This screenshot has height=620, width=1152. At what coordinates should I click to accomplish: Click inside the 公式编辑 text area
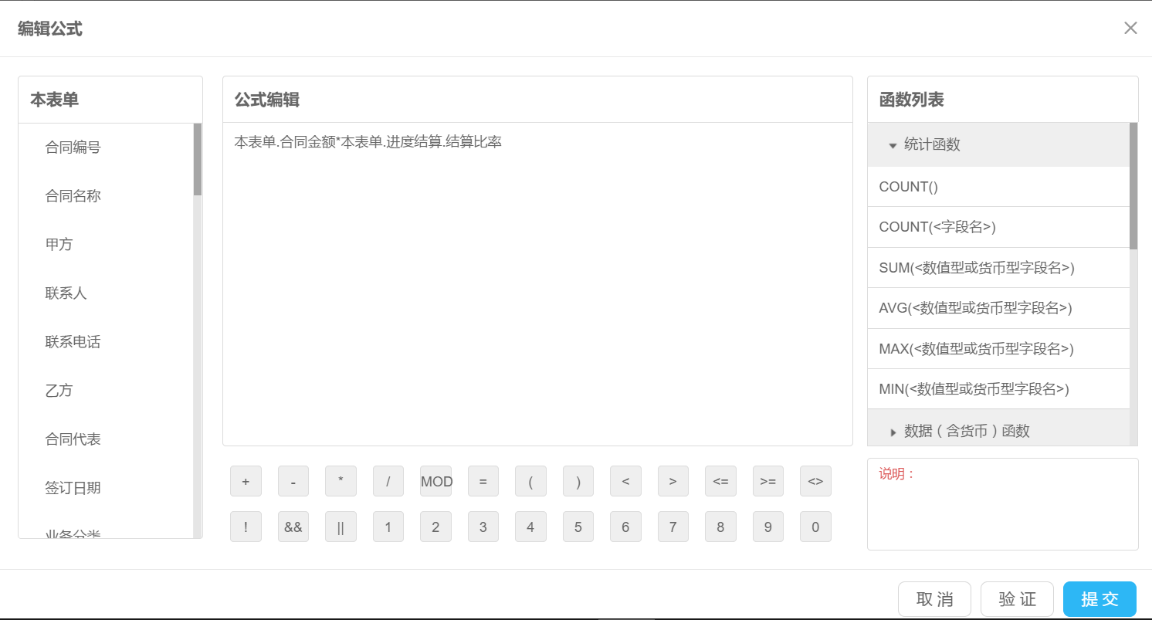pos(537,290)
